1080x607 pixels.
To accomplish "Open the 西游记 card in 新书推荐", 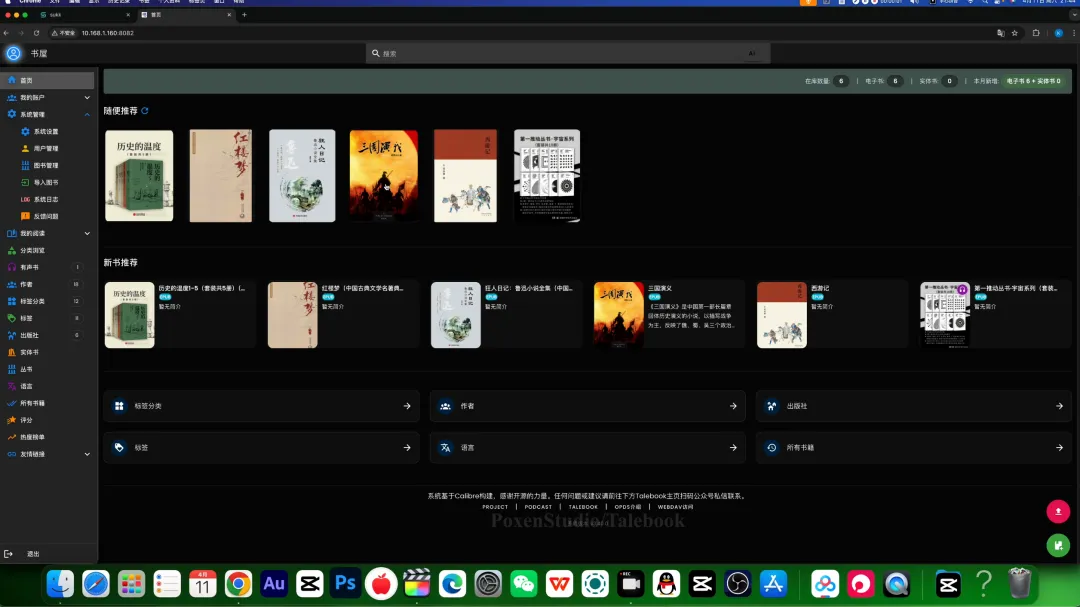I will pos(832,315).
